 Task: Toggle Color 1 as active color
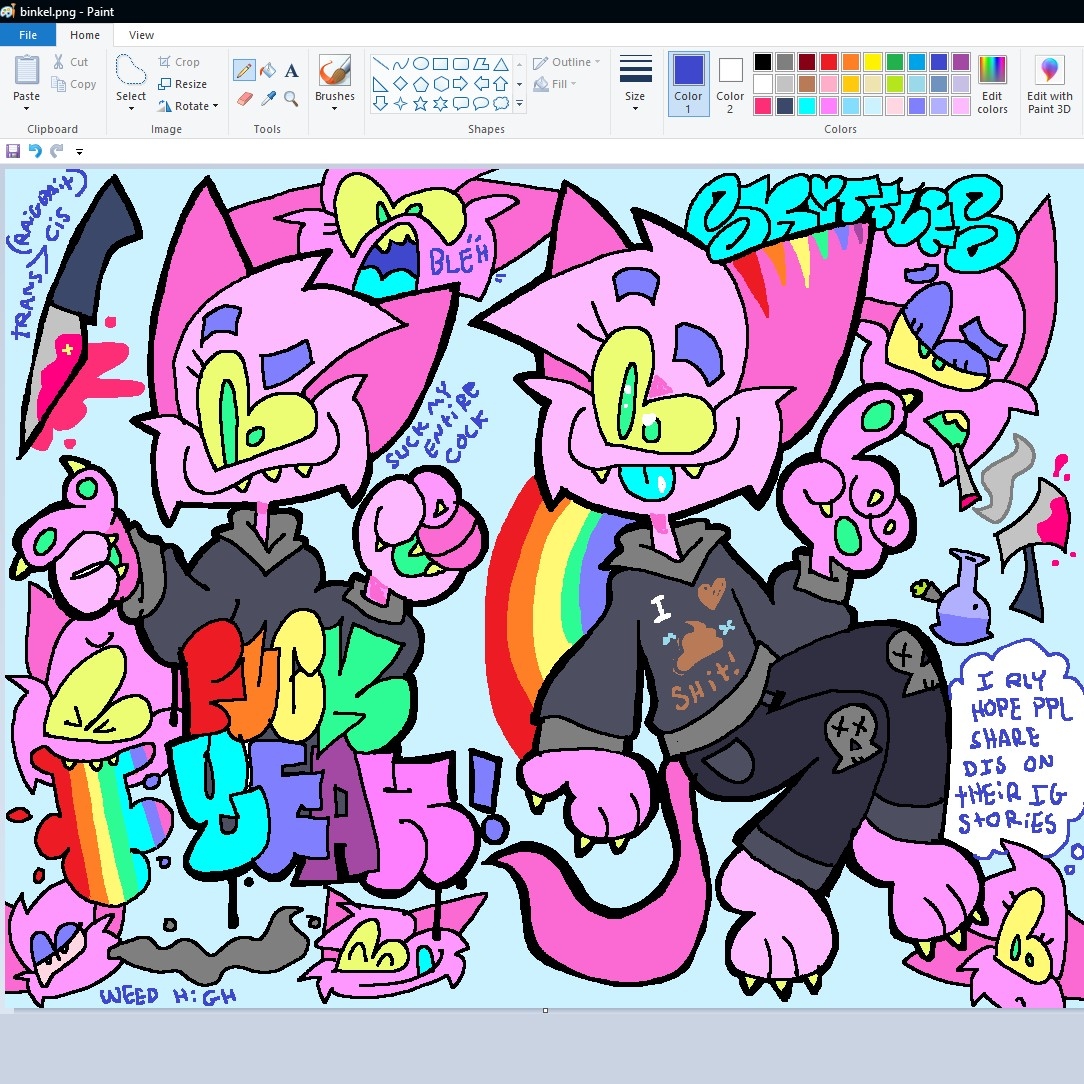click(688, 84)
